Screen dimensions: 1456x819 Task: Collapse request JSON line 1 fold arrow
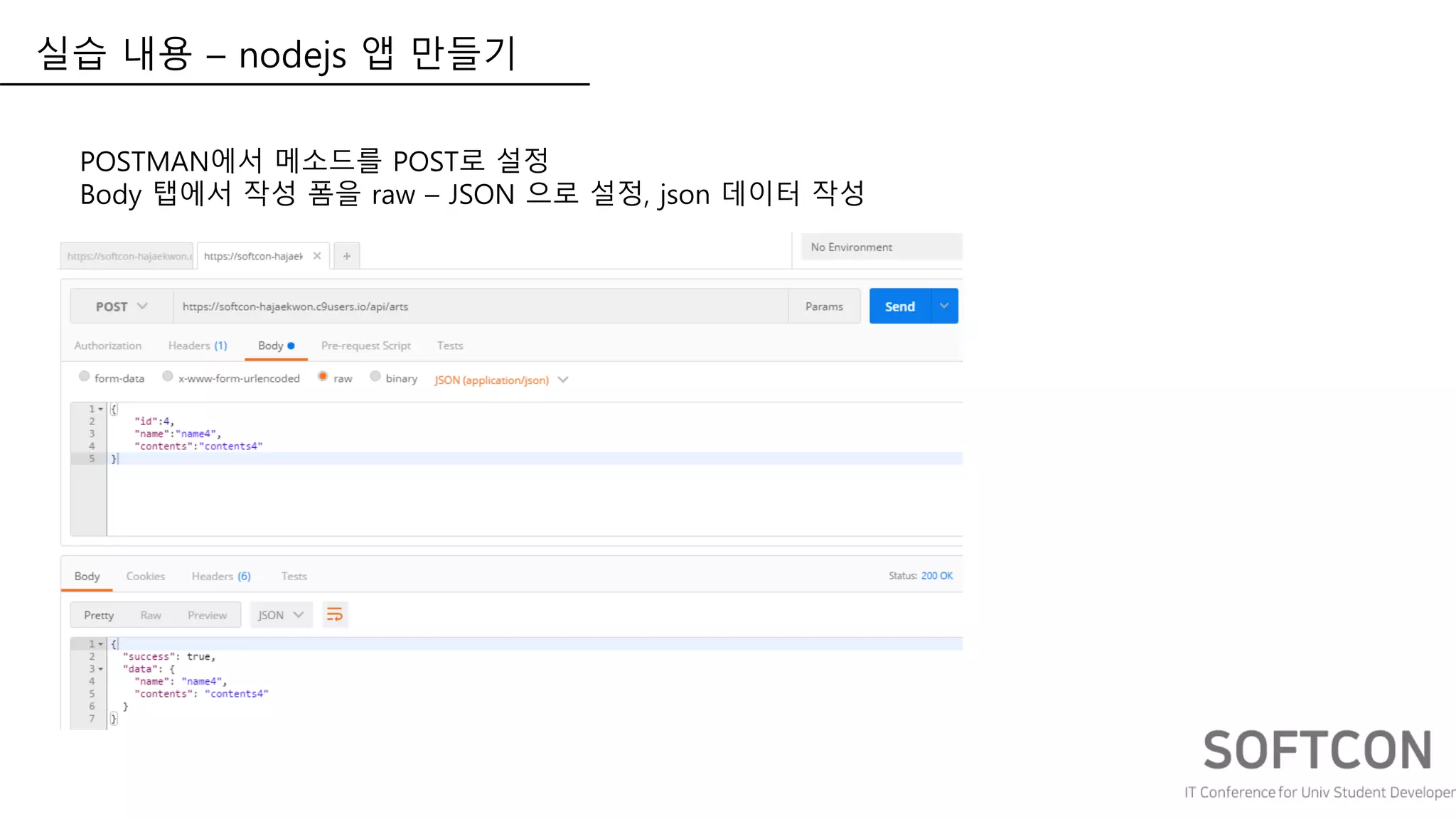tap(101, 409)
